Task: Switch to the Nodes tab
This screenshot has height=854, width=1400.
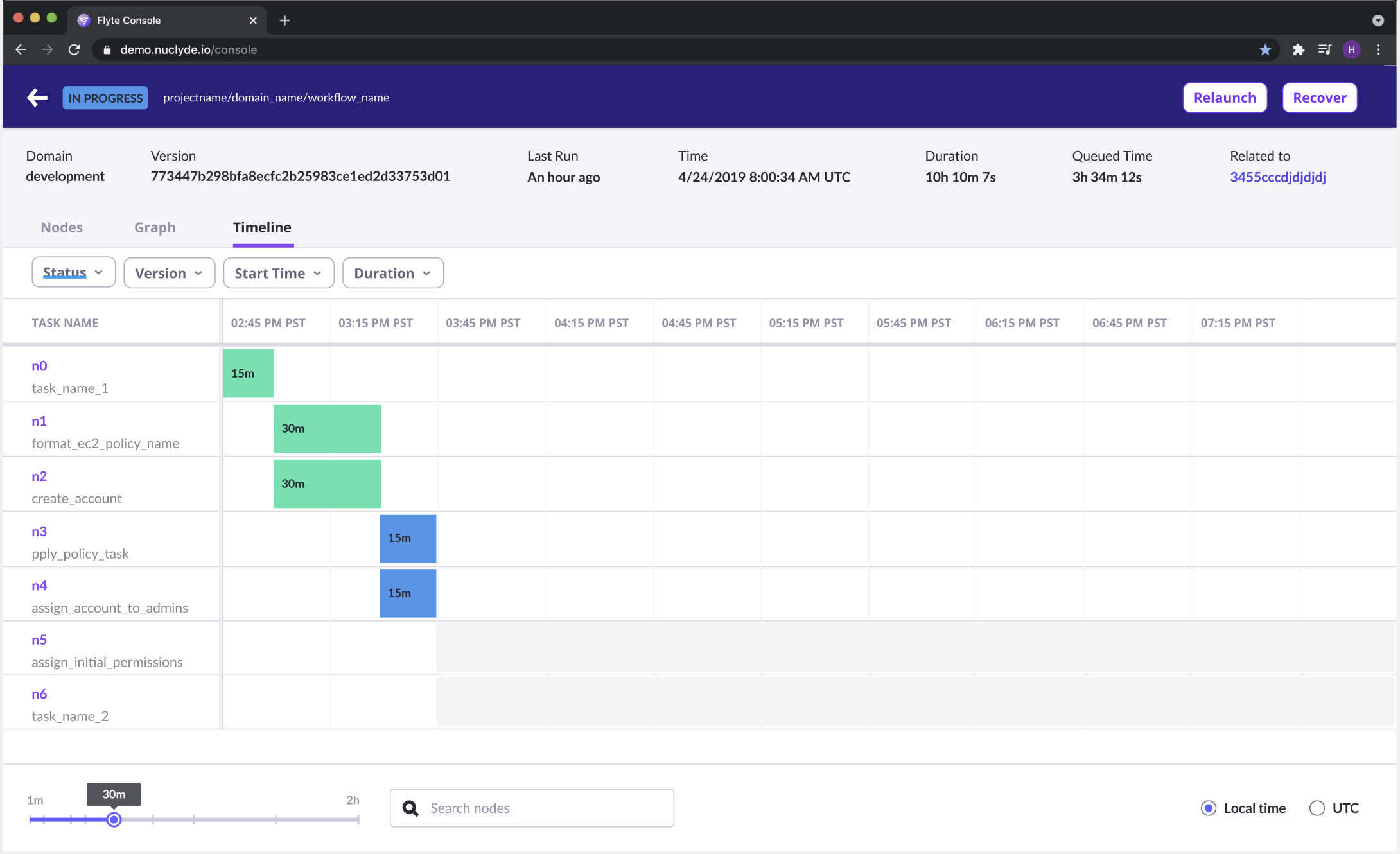Action: click(x=62, y=227)
